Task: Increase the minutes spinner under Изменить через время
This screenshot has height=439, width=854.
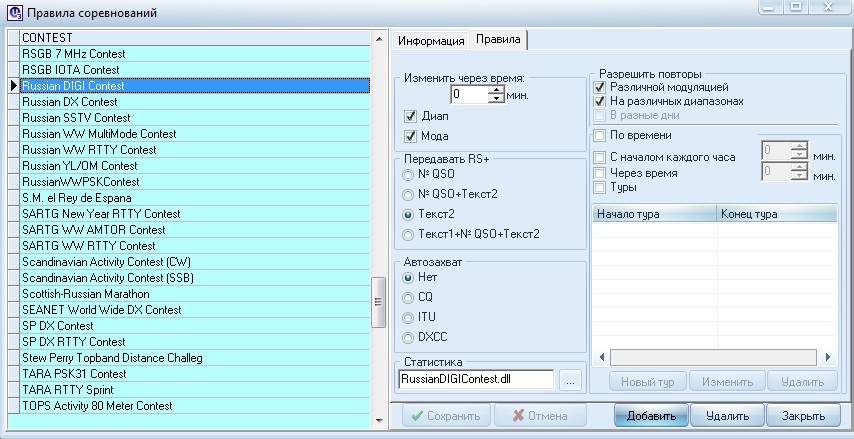Action: click(x=496, y=90)
